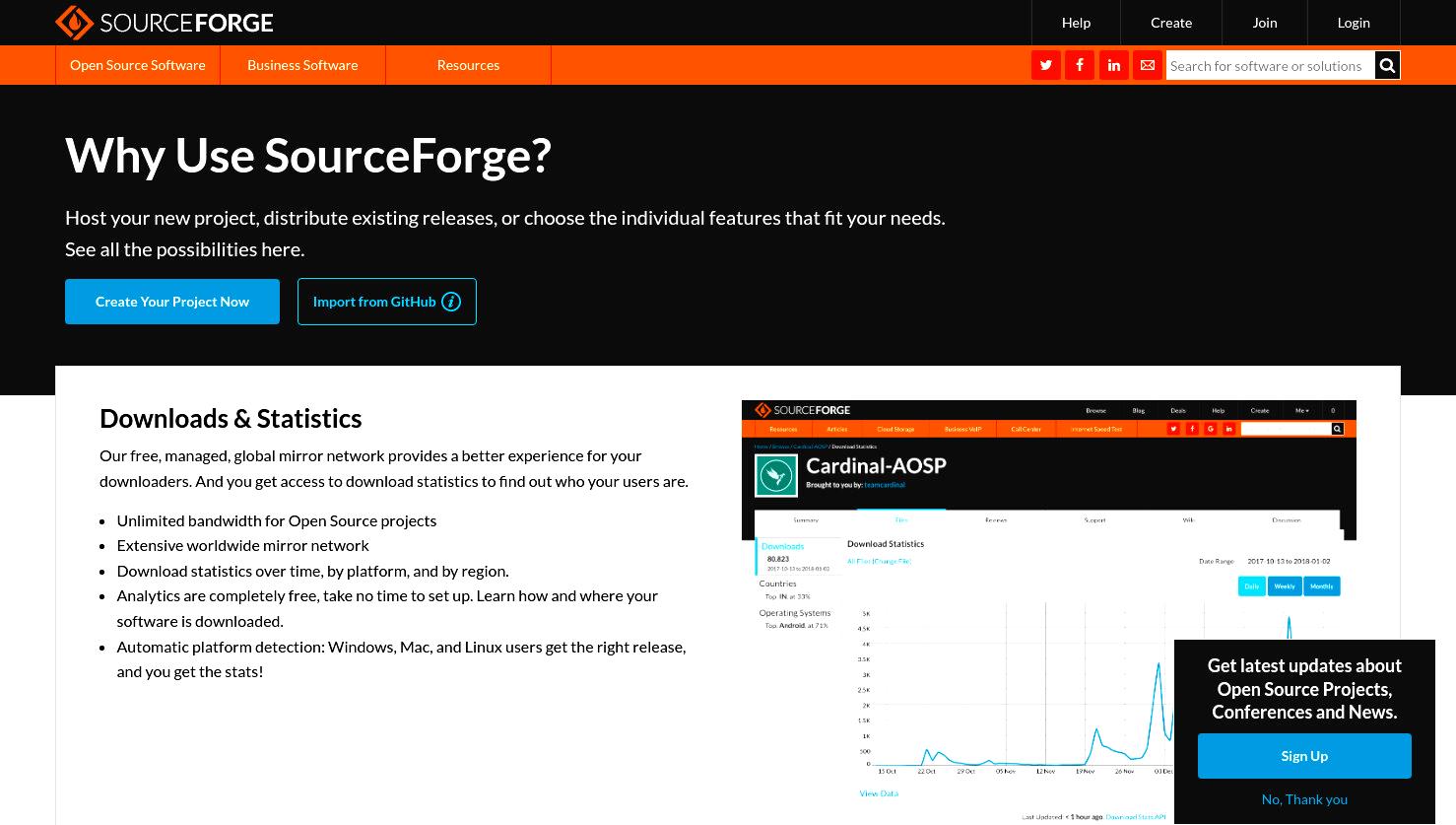The width and height of the screenshot is (1456, 825).
Task: Click the Download statistics over time bullet
Action: pyautogui.click(x=313, y=571)
